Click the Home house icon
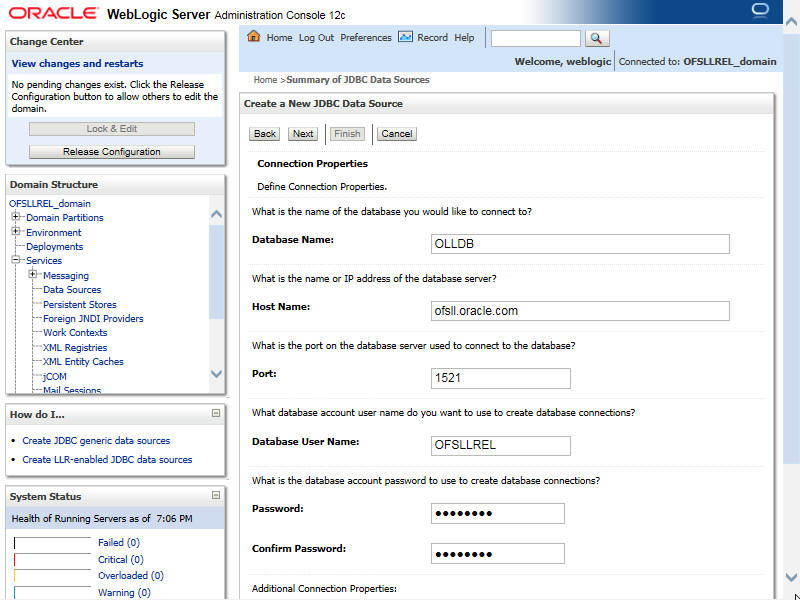 [254, 37]
